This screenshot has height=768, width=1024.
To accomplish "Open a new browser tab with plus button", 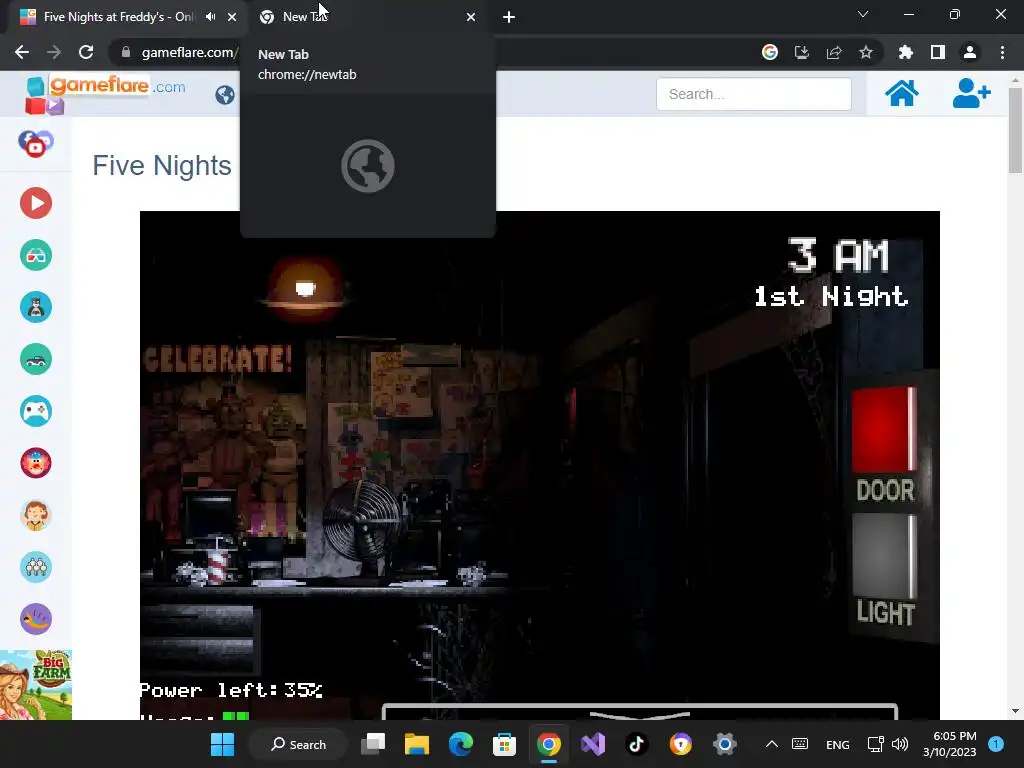I will coord(509,17).
